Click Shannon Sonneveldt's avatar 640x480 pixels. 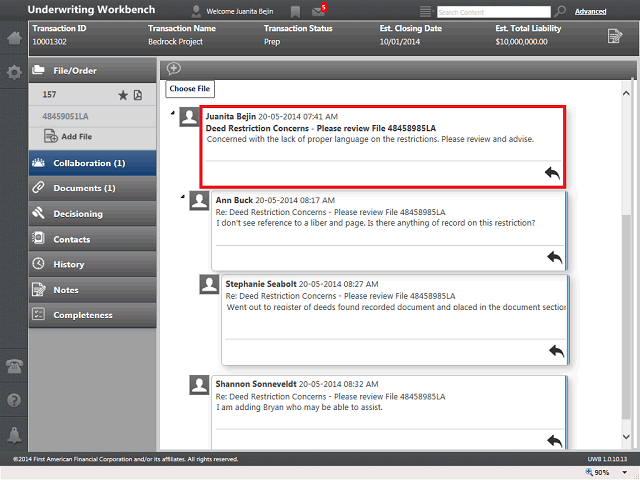[x=199, y=385]
